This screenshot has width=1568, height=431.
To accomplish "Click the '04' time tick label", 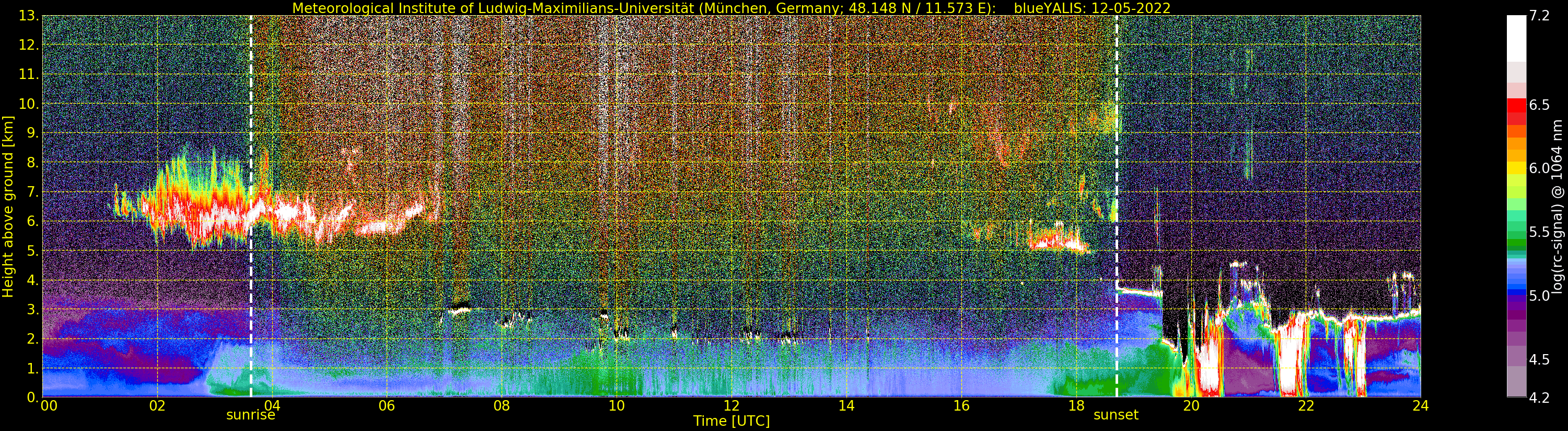I will [272, 405].
